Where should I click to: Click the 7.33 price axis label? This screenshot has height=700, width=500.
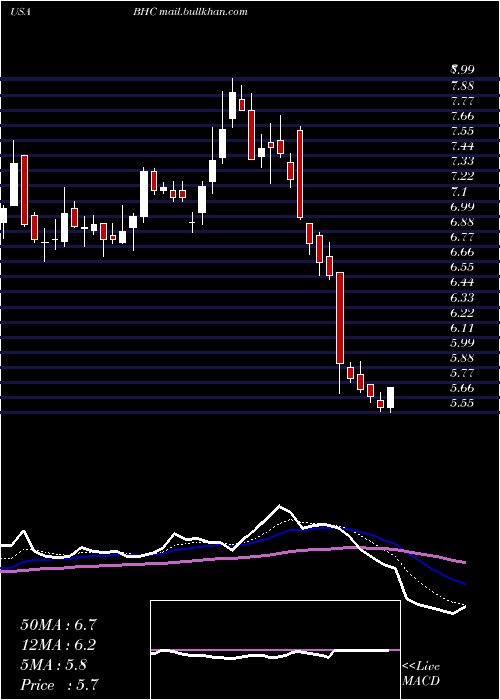pos(462,161)
